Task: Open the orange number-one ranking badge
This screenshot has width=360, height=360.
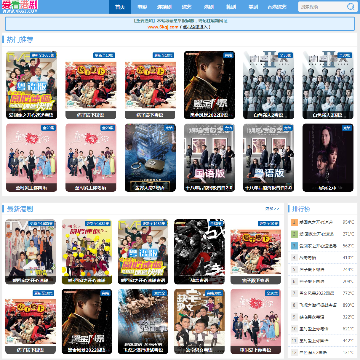Action: 294,222
